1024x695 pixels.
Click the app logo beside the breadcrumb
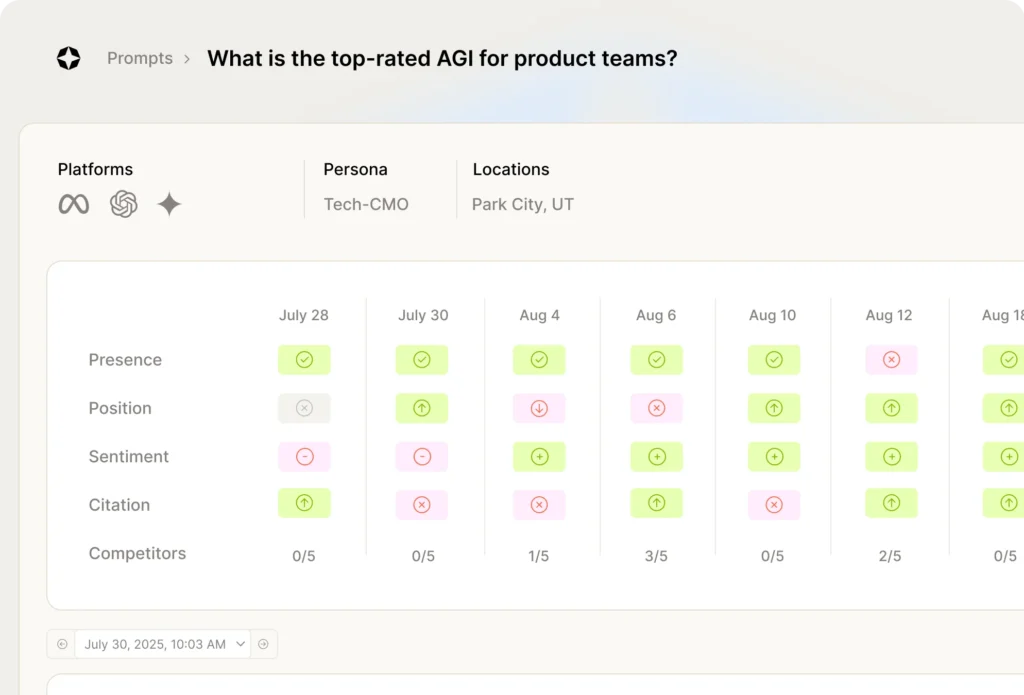coord(68,58)
